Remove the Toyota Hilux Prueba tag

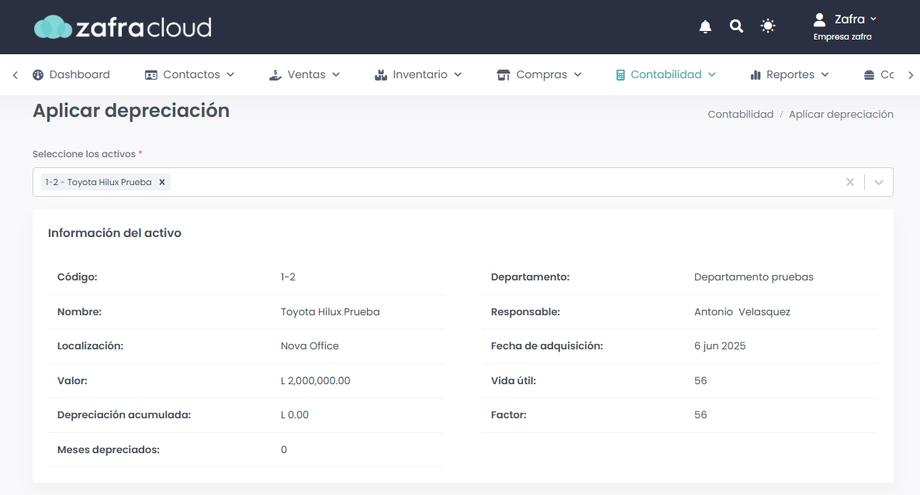point(162,182)
